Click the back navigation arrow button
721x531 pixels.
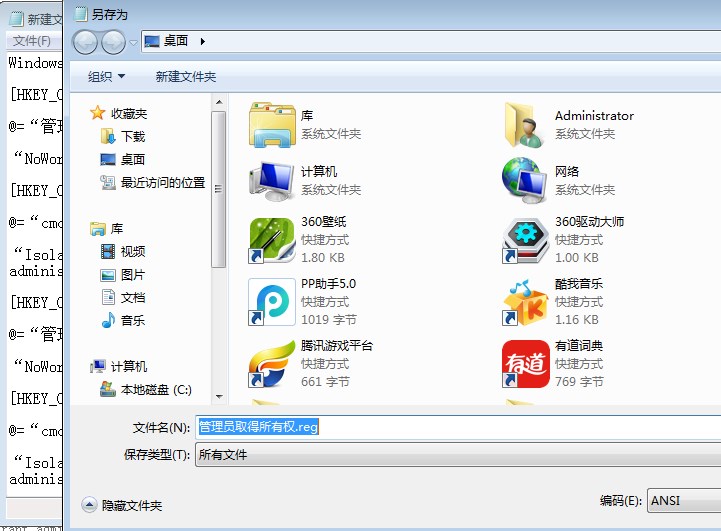point(86,43)
